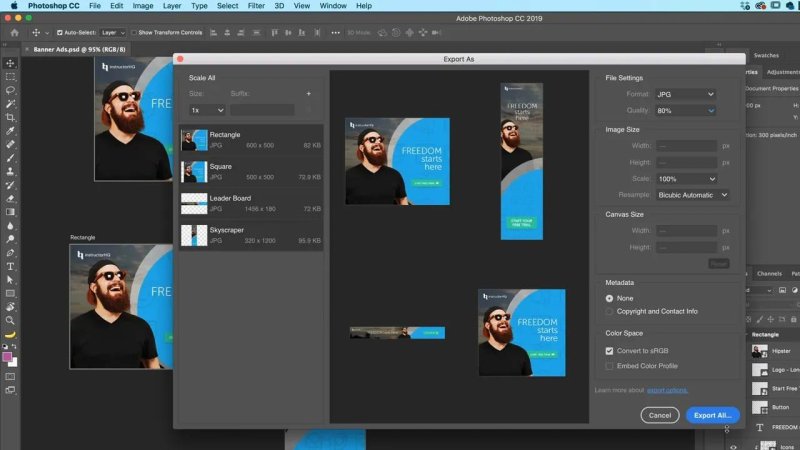Select the Blur tool

click(10, 226)
